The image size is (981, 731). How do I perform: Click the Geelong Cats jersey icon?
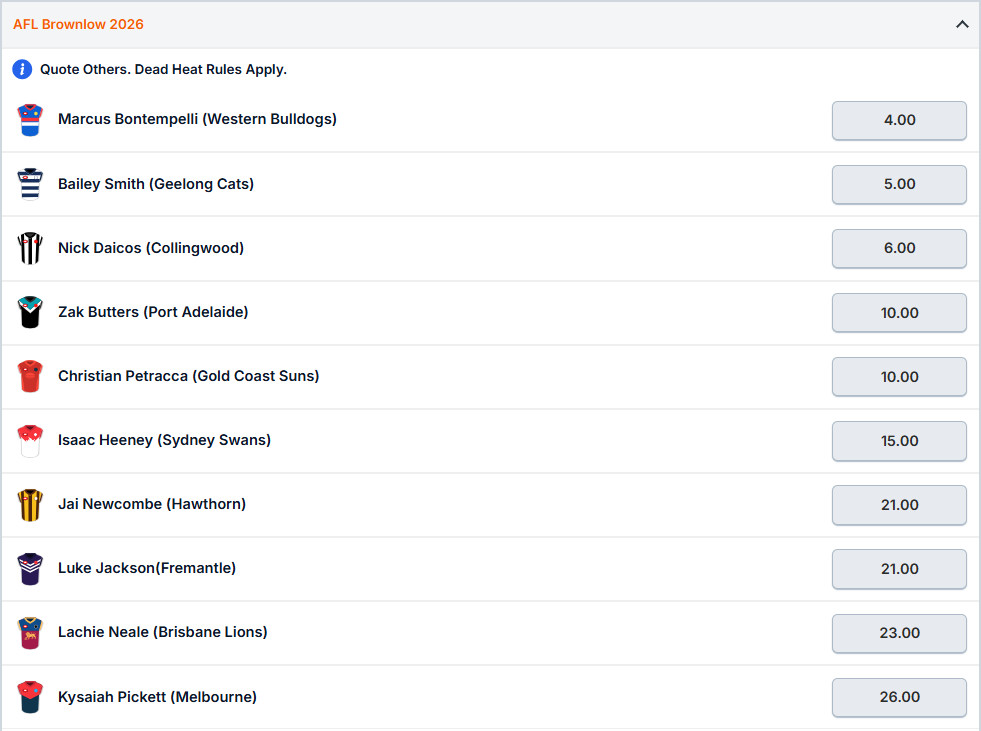(30, 184)
